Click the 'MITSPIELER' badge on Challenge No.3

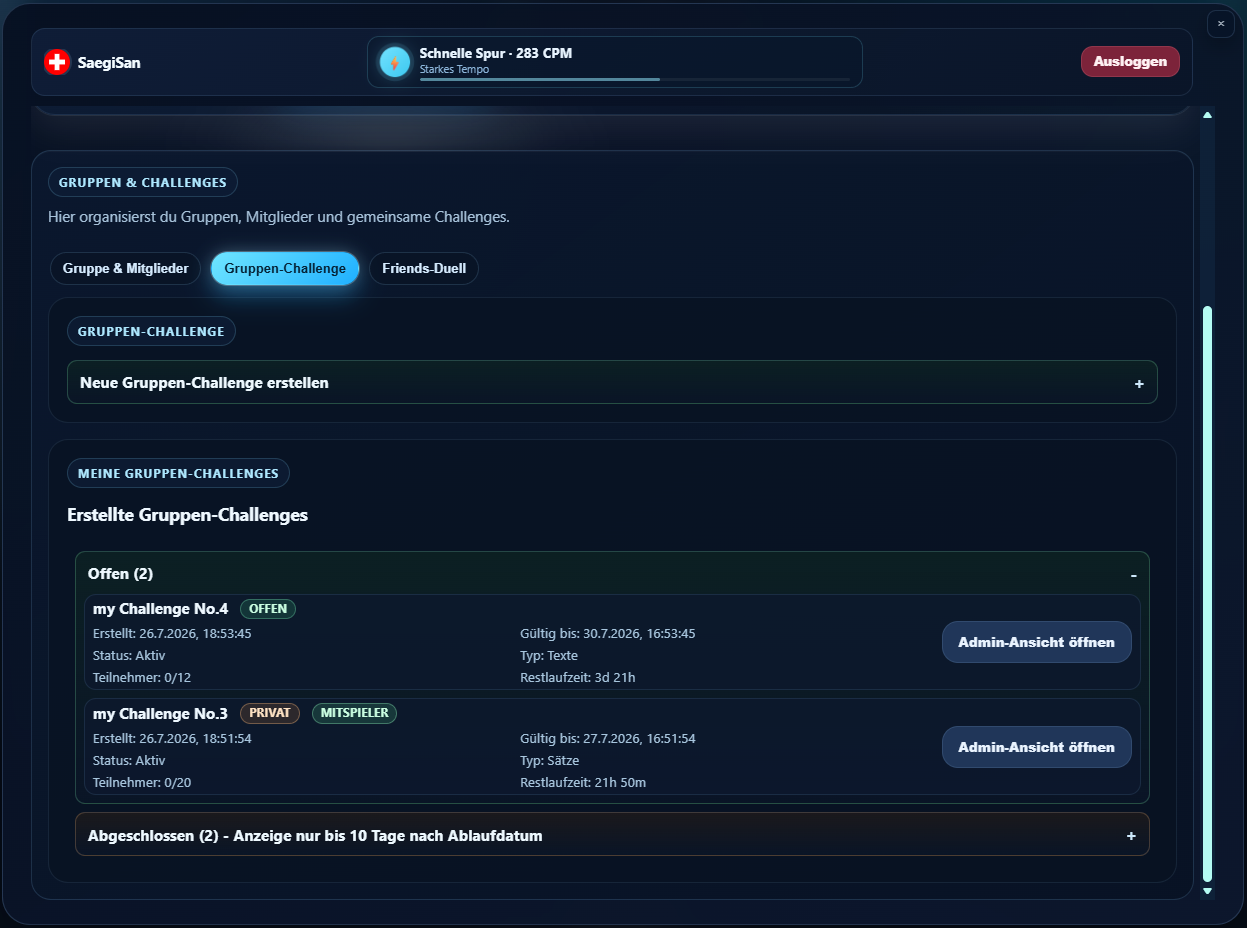(x=354, y=713)
